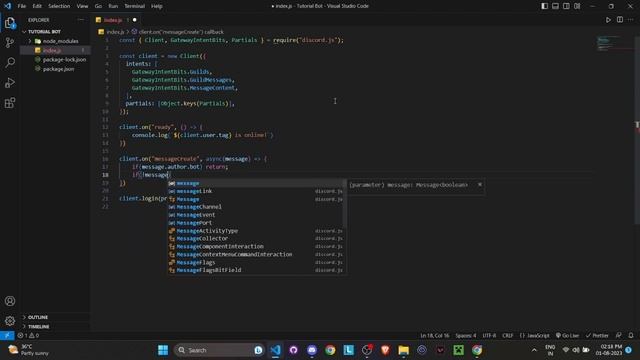Expand the node_modules folder
Image resolution: width=640 pixels, height=360 pixels.
pyautogui.click(x=60, y=41)
